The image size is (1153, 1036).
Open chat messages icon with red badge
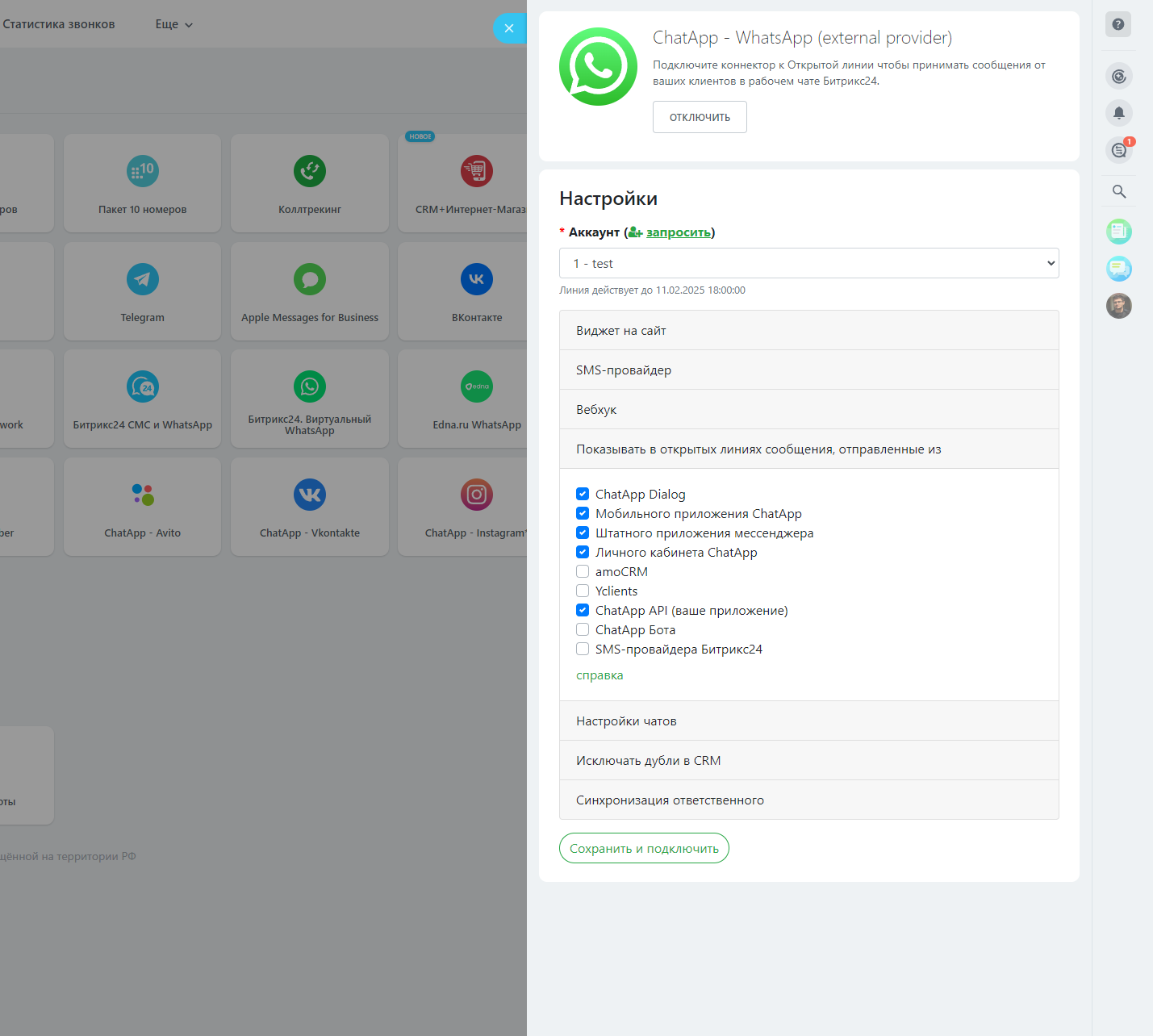click(1118, 150)
